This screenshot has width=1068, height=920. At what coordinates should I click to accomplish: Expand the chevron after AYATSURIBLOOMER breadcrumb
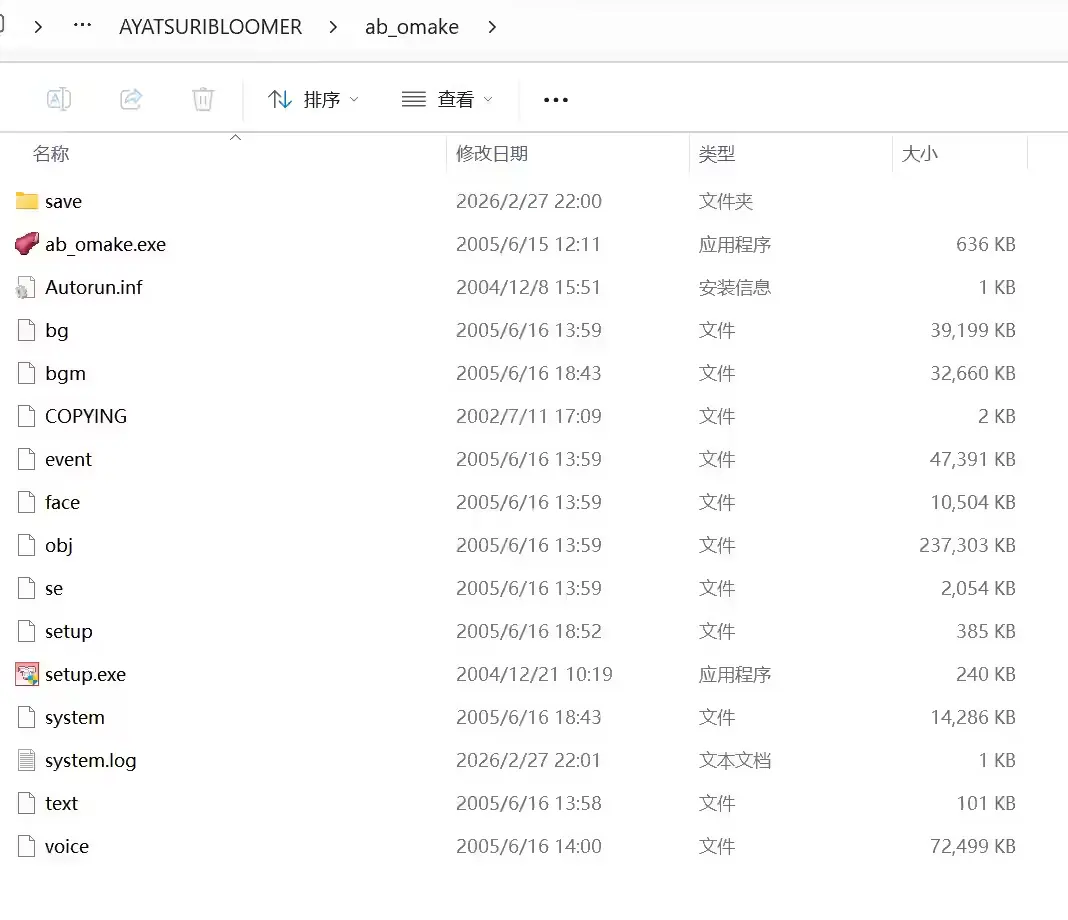(333, 27)
